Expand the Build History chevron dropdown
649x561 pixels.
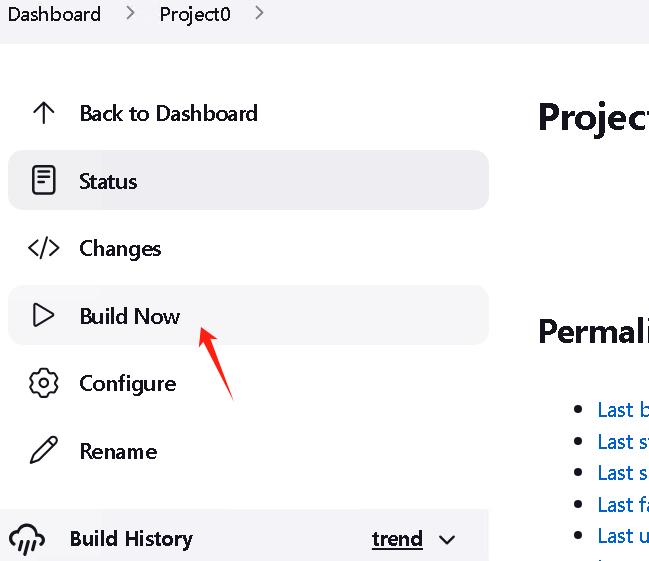tap(447, 539)
